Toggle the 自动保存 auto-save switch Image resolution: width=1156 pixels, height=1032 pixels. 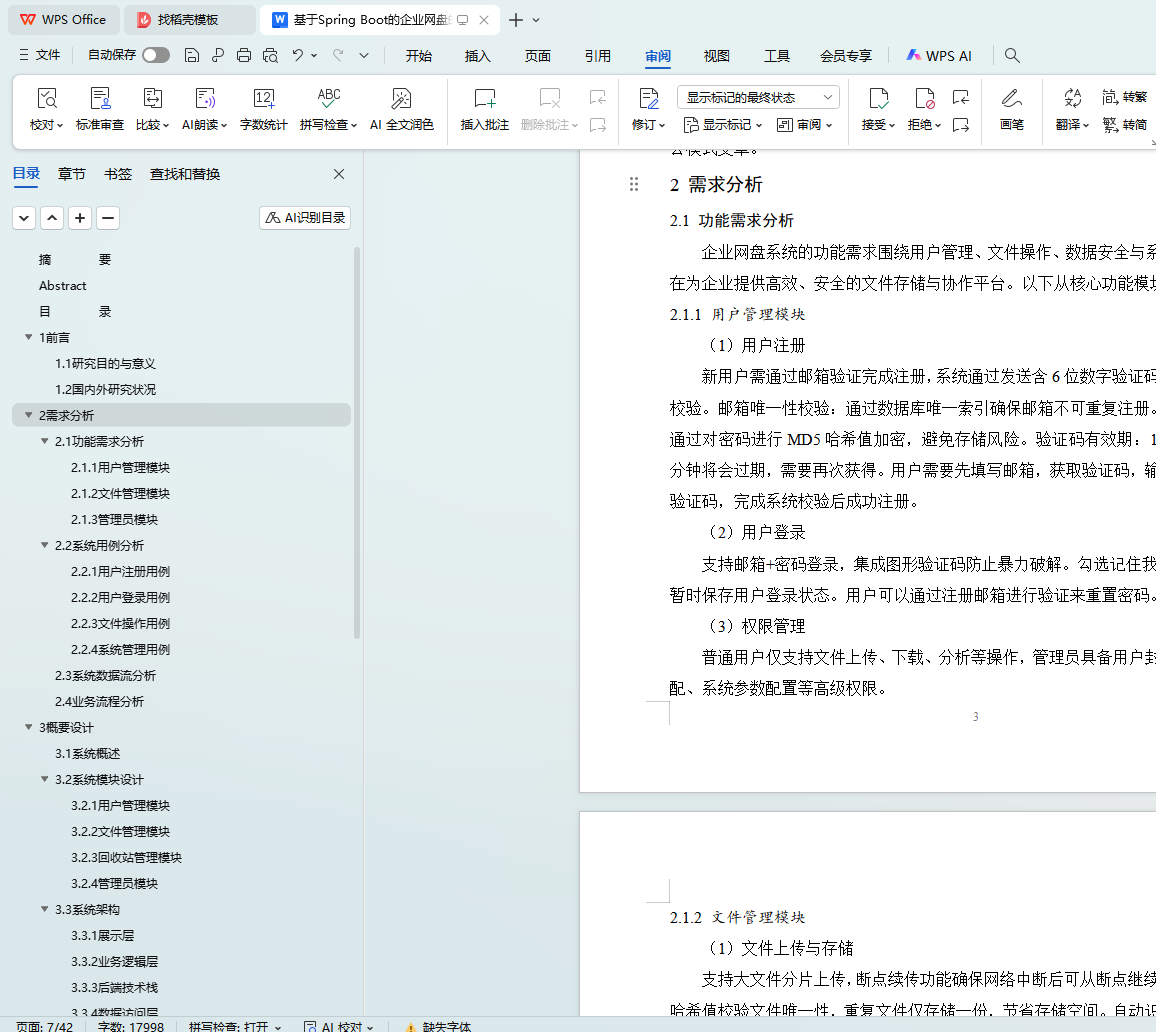pos(156,56)
